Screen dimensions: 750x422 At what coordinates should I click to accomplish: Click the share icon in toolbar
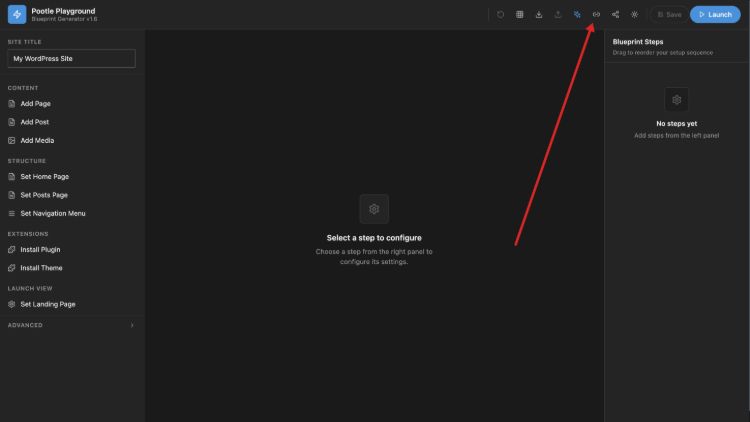[615, 14]
